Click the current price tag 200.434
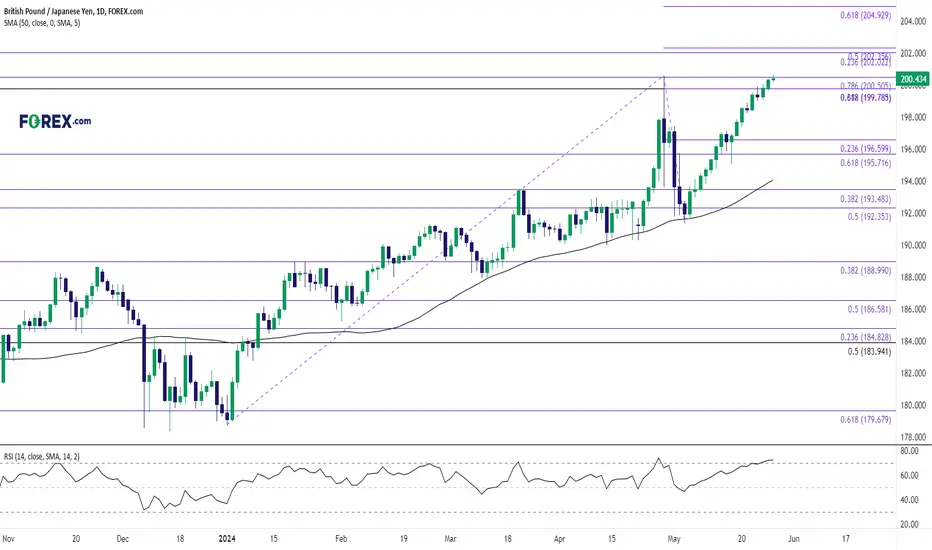 click(914, 79)
